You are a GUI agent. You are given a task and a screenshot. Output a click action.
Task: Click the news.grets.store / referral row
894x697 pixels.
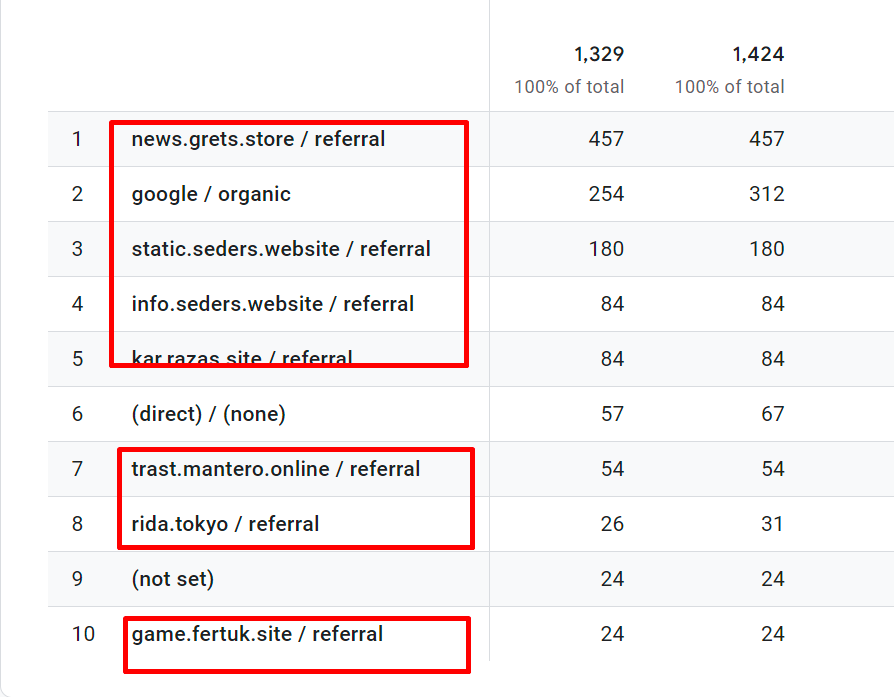click(x=258, y=139)
